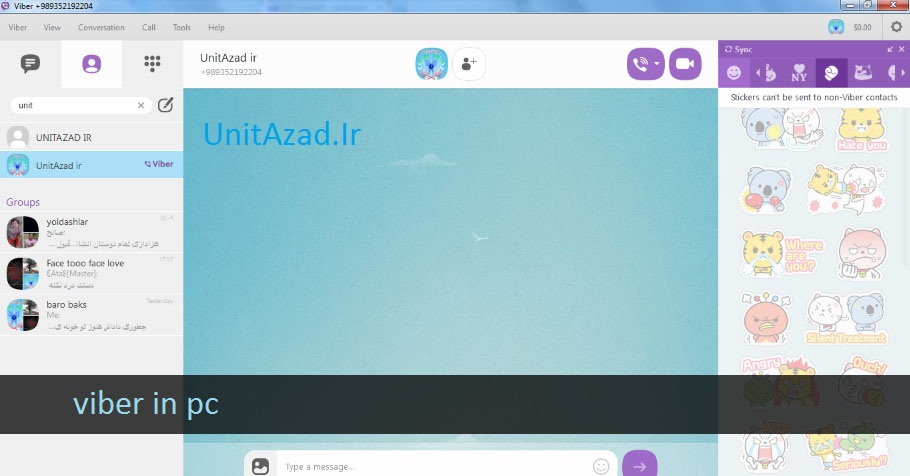Pick the koala with boxing gloves sticker

click(x=766, y=189)
